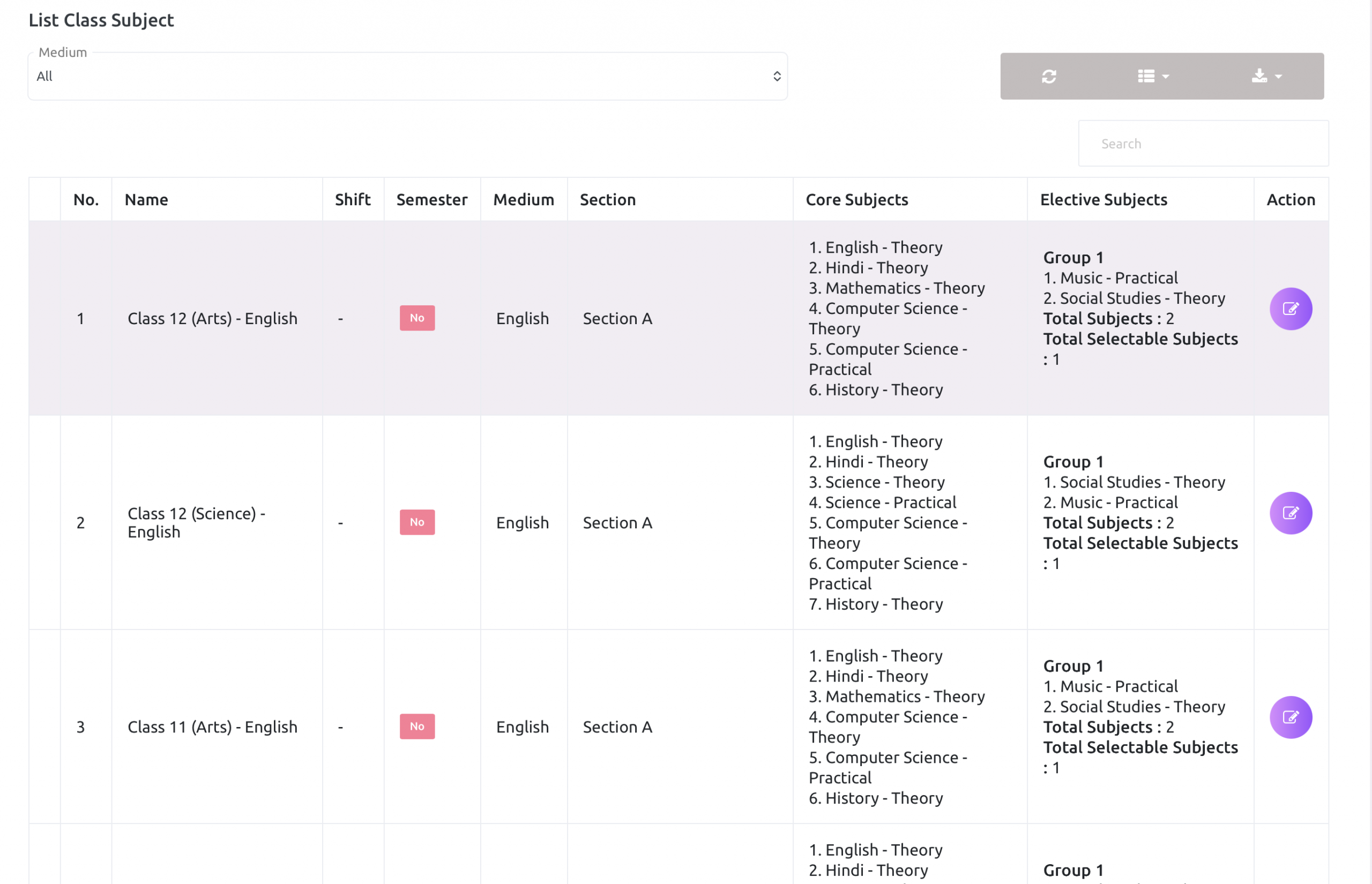Click the Section column header
This screenshot has width=1372, height=884.
[x=607, y=200]
